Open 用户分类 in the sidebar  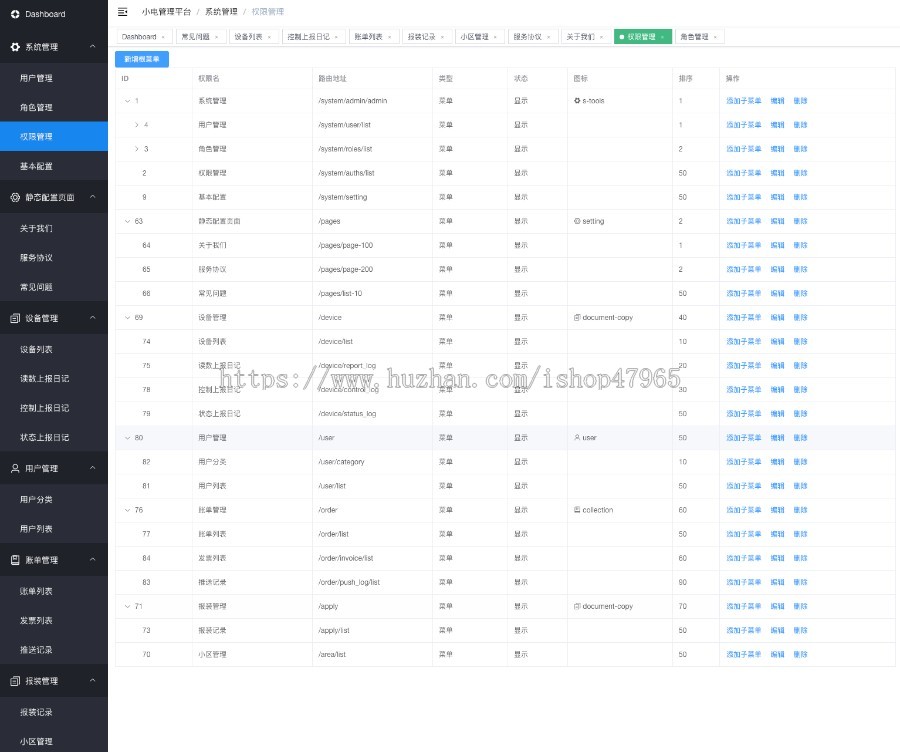coord(53,499)
